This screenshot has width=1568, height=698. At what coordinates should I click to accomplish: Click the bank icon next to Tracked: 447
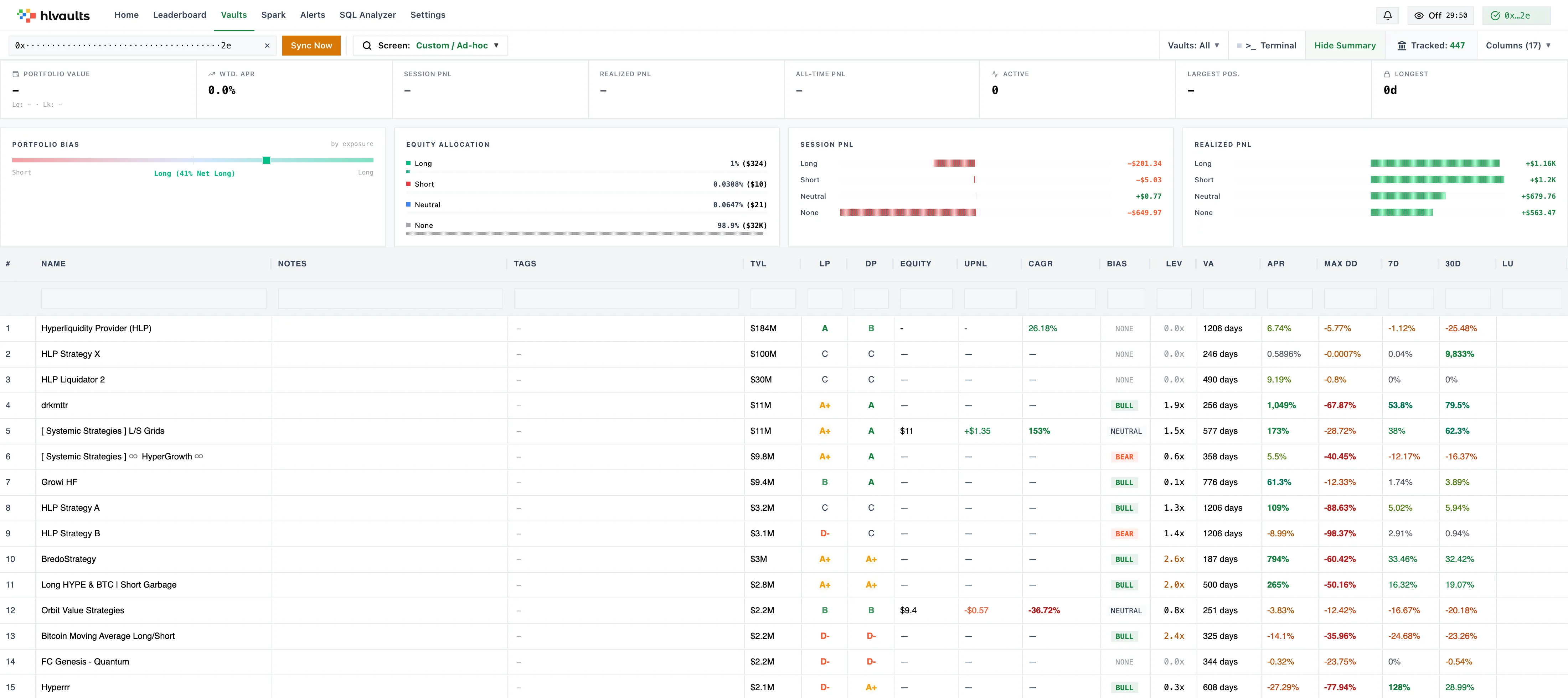pyautogui.click(x=1402, y=46)
